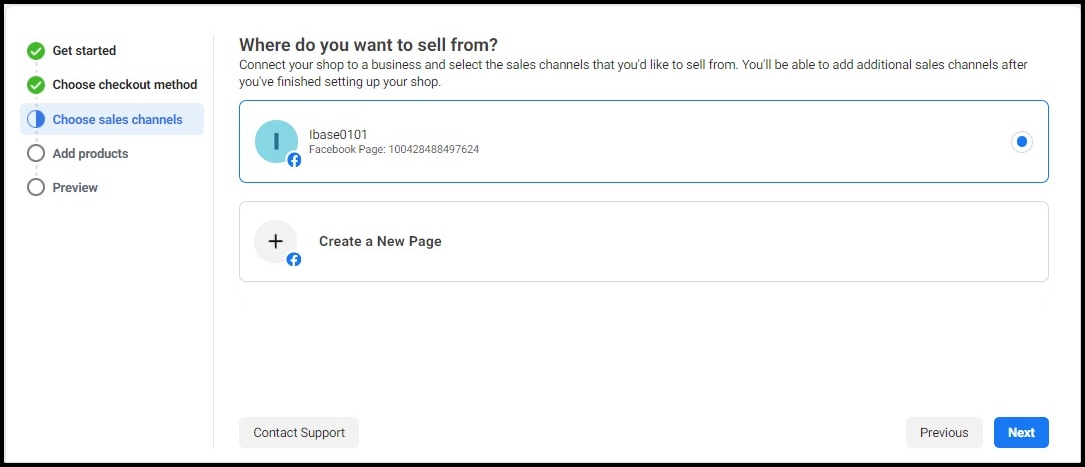Go back with the Previous button
1085x467 pixels.
(944, 432)
